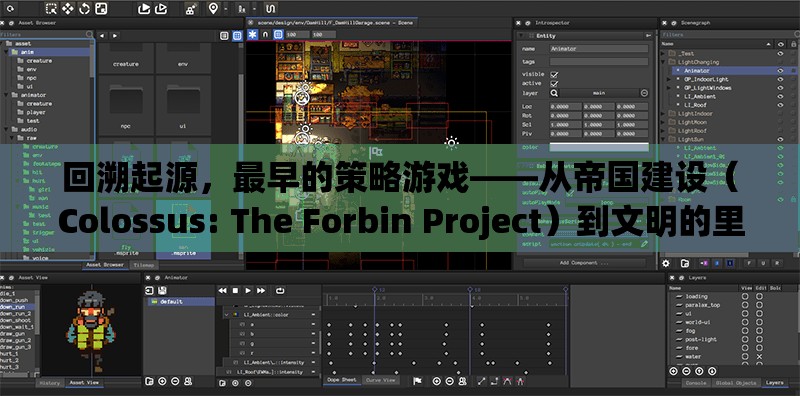This screenshot has width=800, height=396.
Task: Toggle the scene view grid icon
Action: coord(278,34)
